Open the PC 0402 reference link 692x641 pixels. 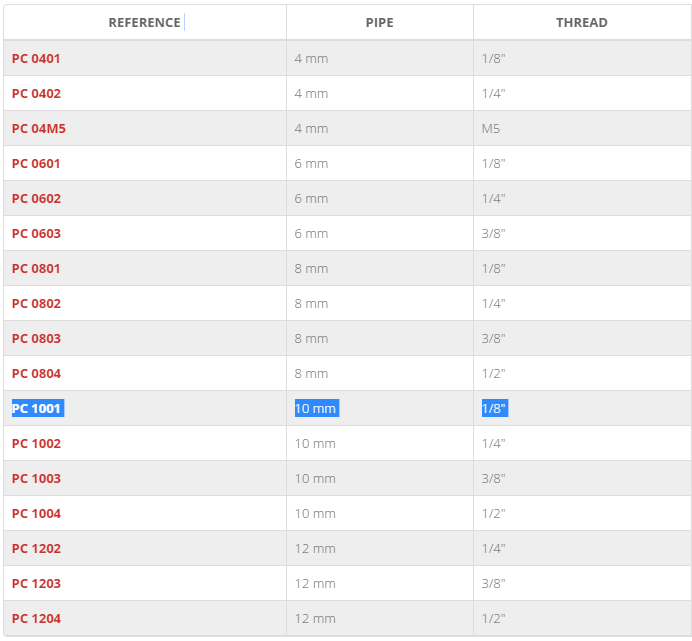pos(37,94)
